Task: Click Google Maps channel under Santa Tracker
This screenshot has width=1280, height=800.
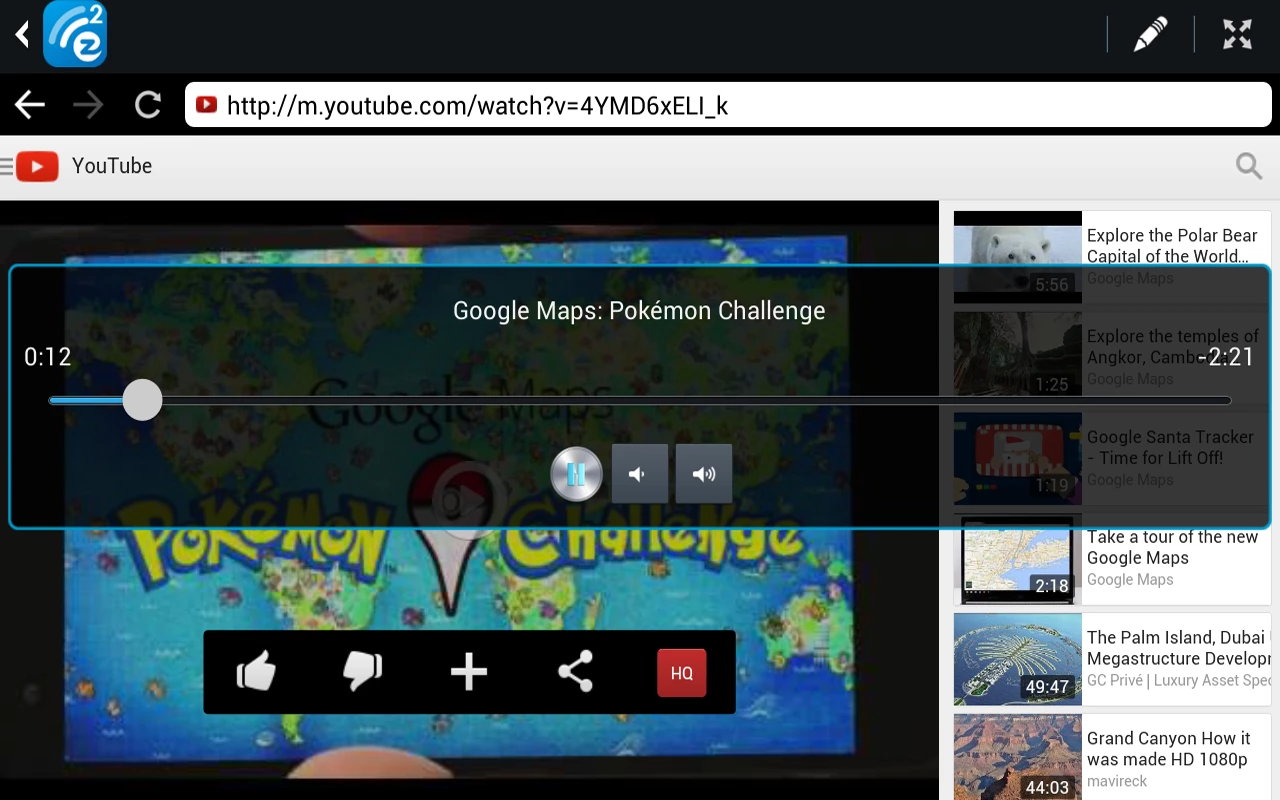Action: pos(1130,479)
